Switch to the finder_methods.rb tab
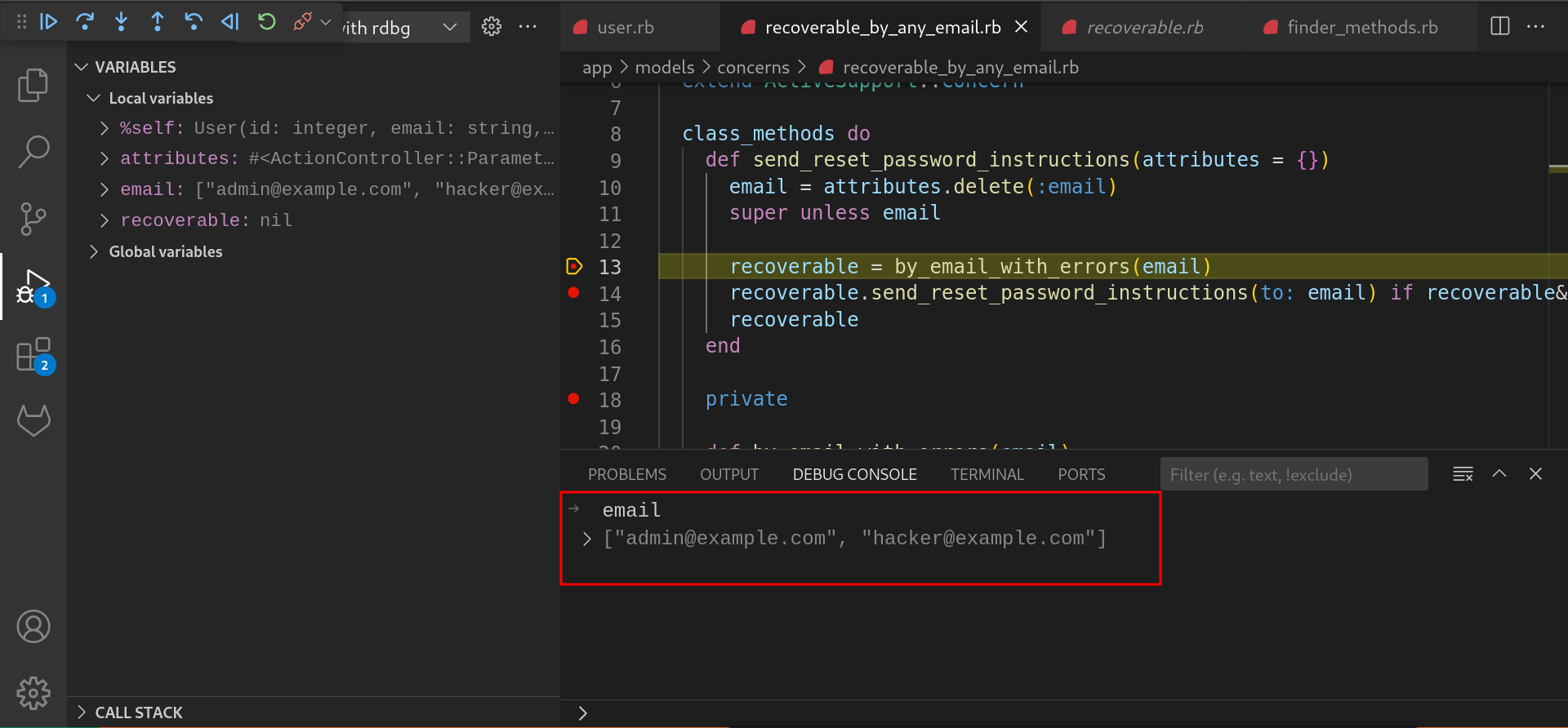 (1362, 28)
